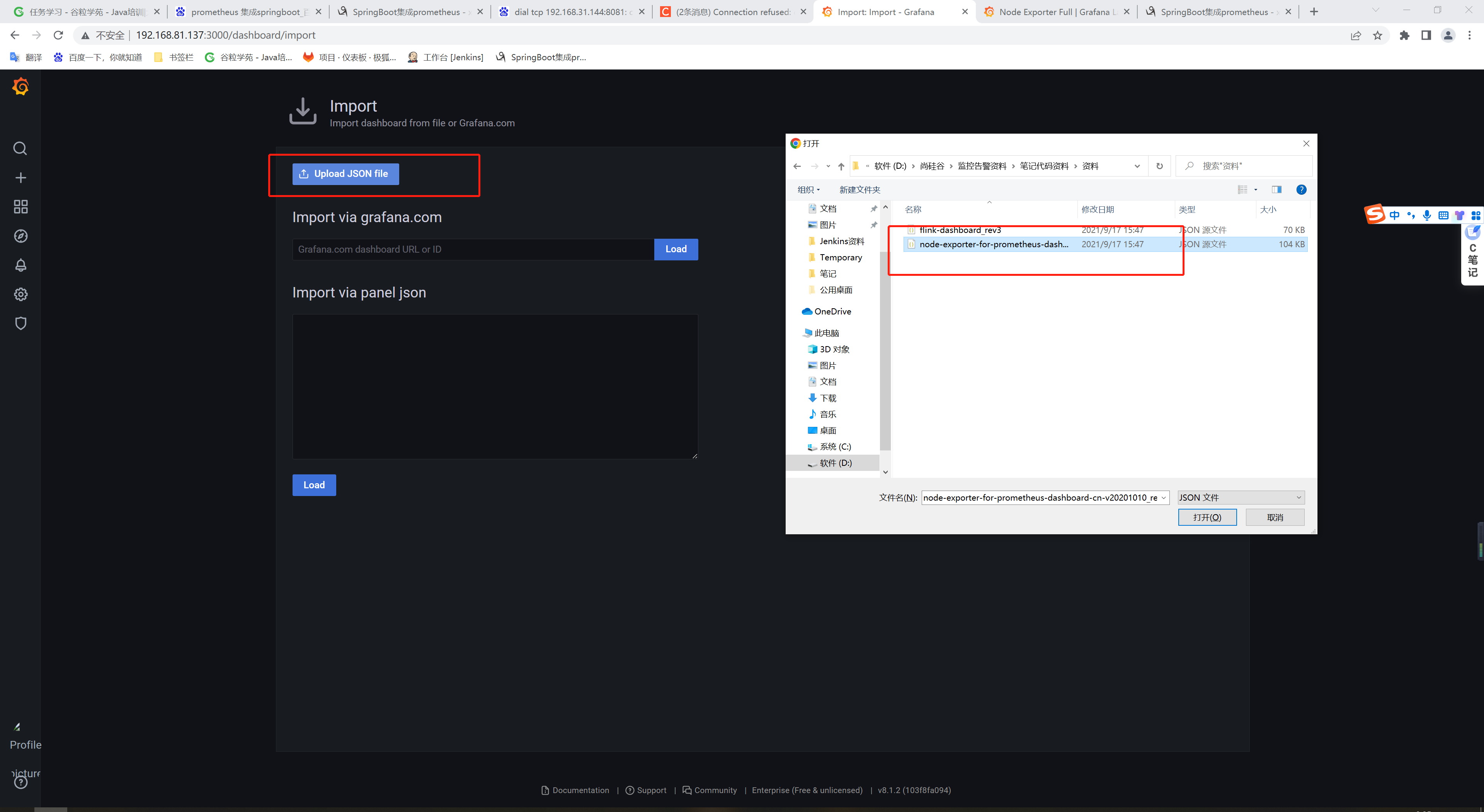The image size is (1484, 812).
Task: Go back in the browser
Action: [x=15, y=35]
